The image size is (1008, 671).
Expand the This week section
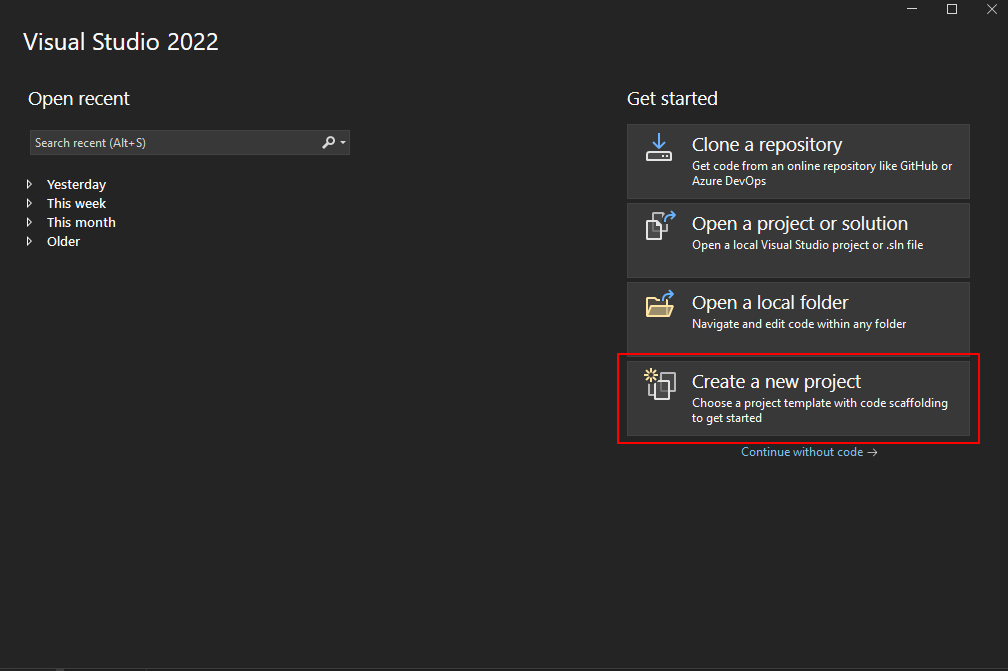tap(29, 203)
